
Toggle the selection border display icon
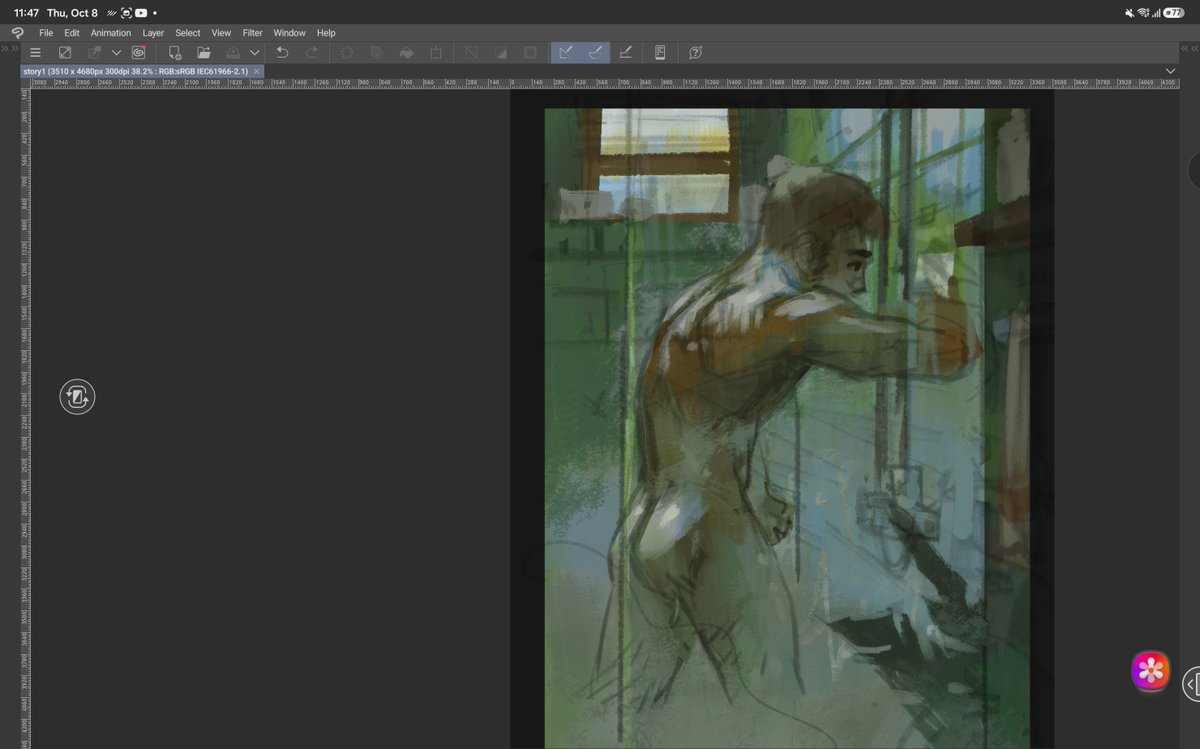(530, 52)
